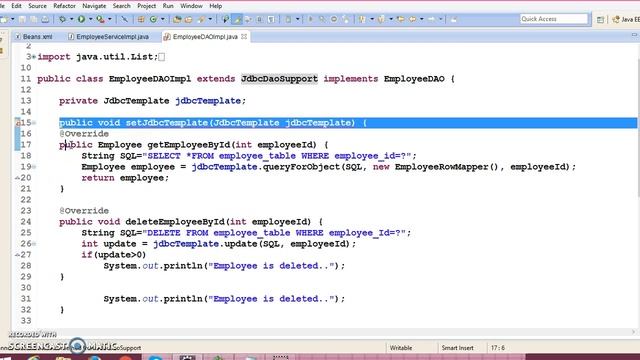Switch to the Java EE perspective

[626, 20]
